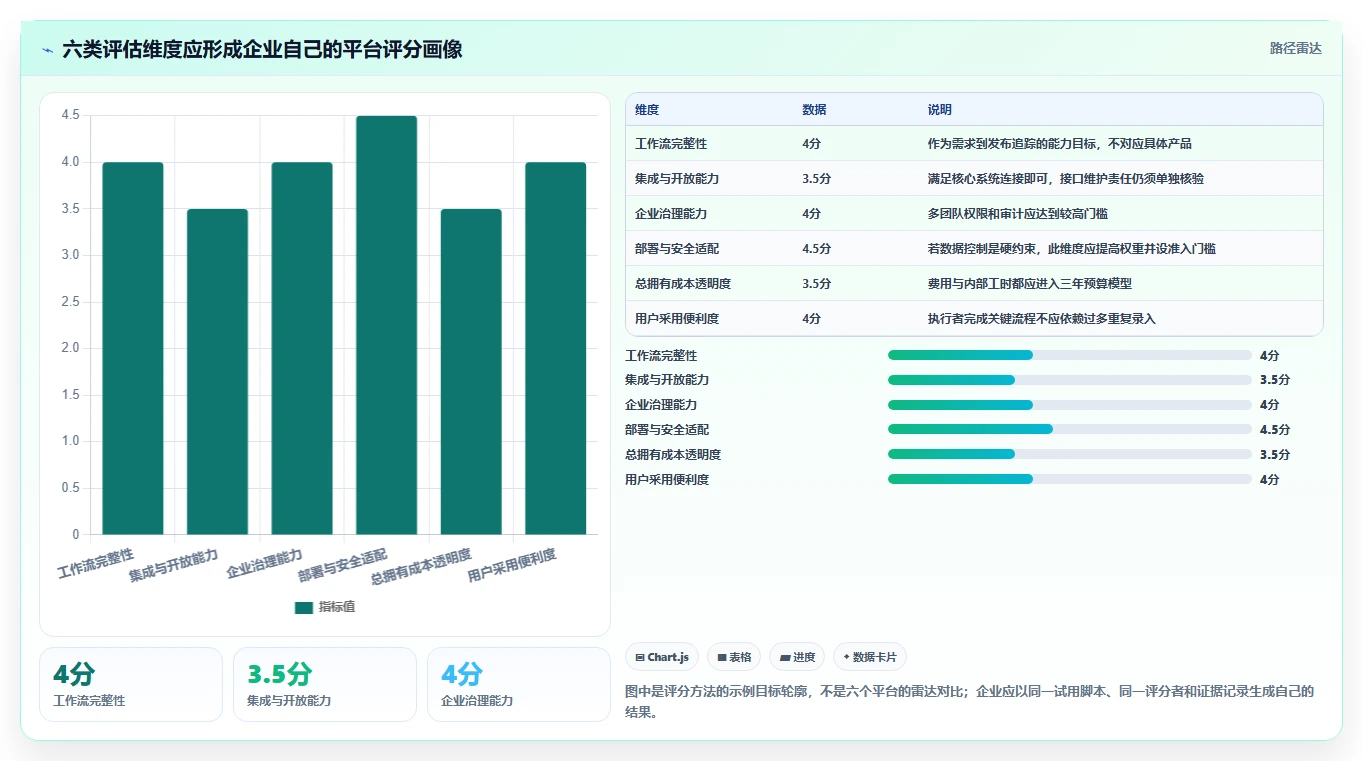Click the 部署与安全适配 progress bar
Image resolution: width=1363 pixels, height=761 pixels.
1070,429
